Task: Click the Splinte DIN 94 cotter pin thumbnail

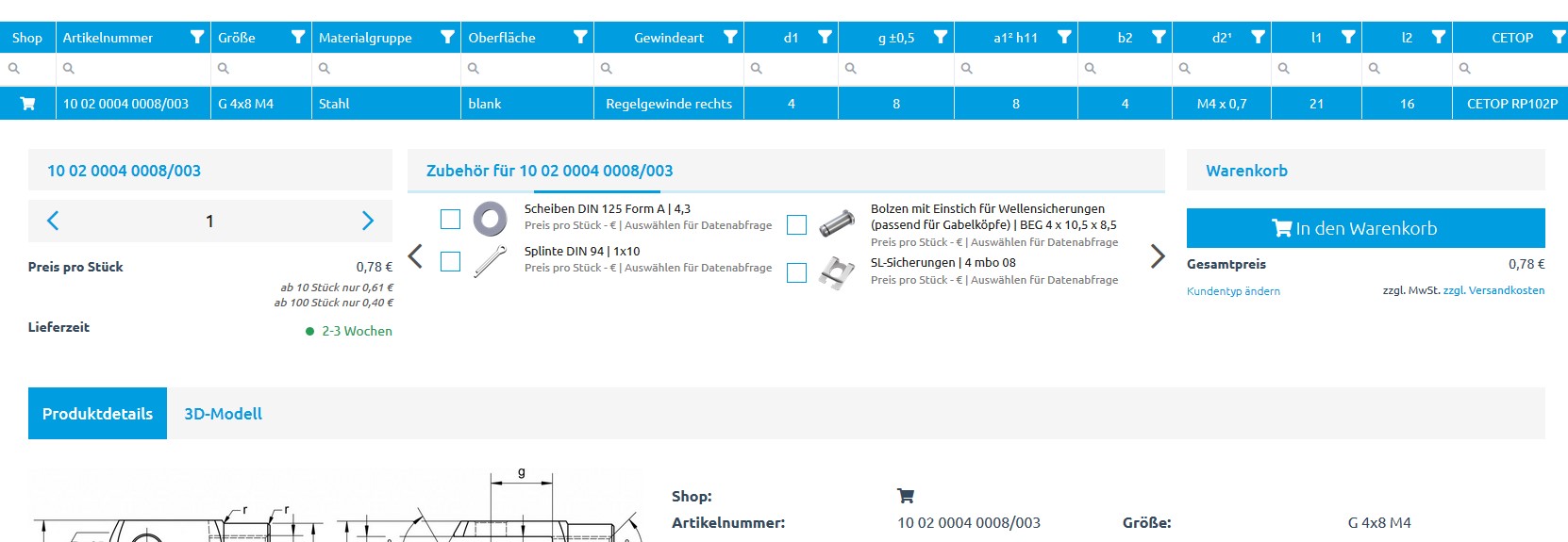Action: 490,261
